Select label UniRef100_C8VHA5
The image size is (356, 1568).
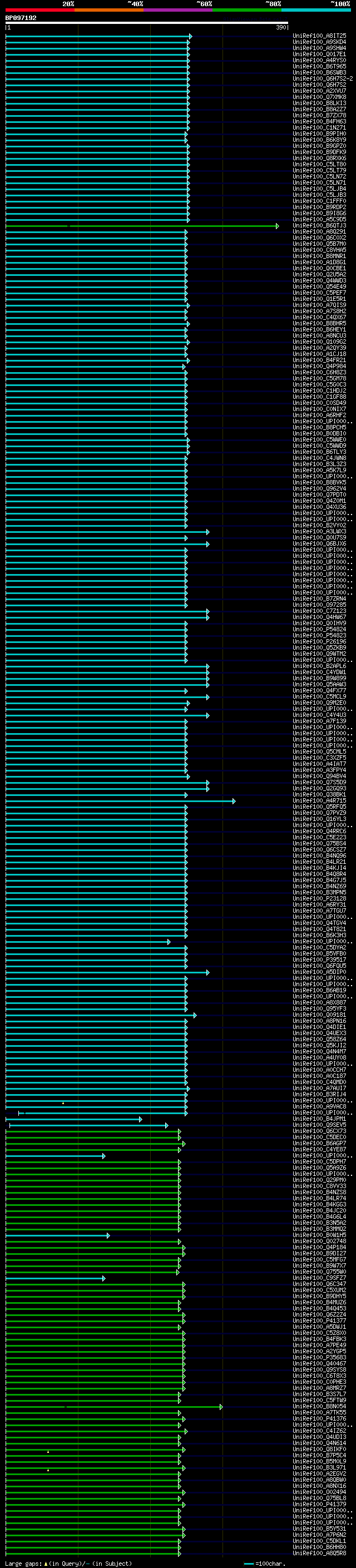[319, 250]
